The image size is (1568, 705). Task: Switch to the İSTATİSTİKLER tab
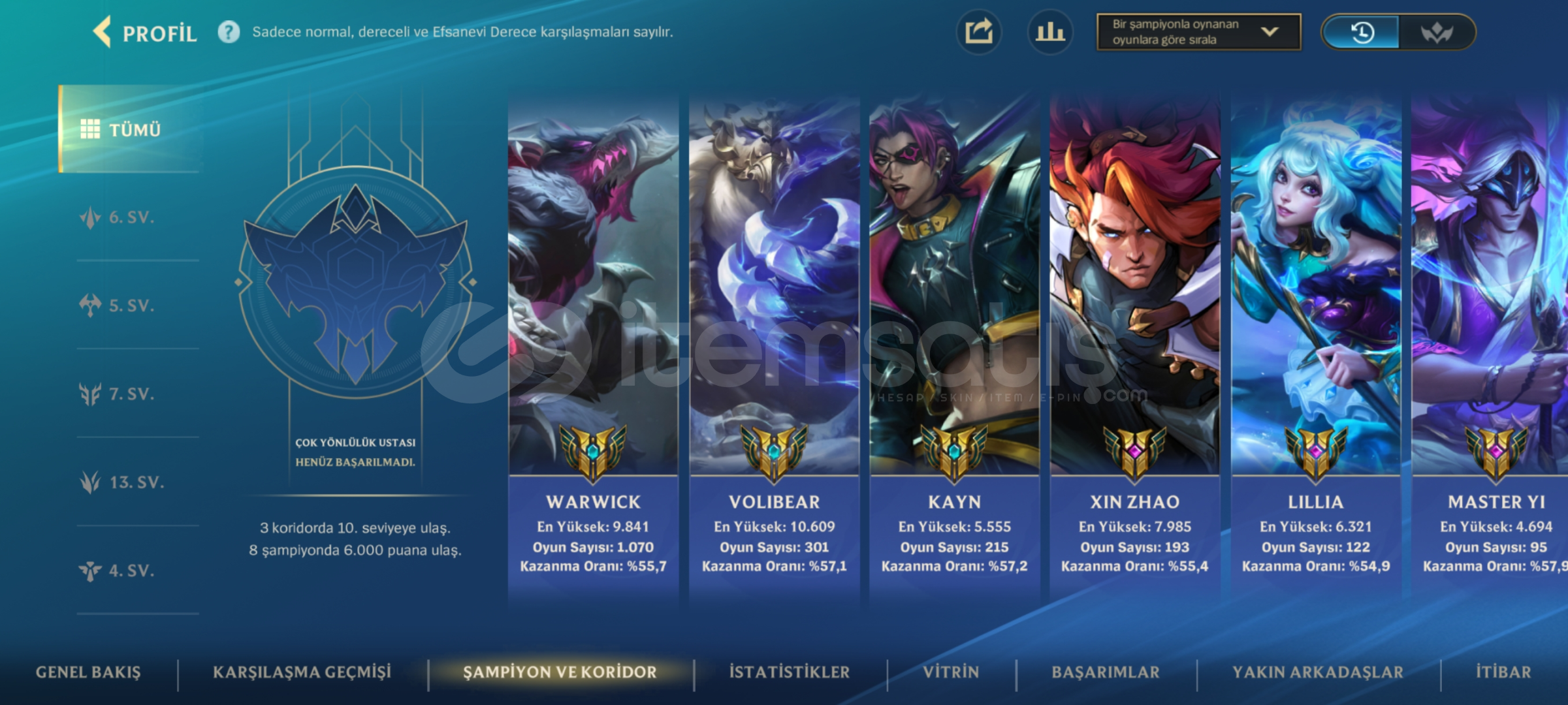[x=789, y=672]
